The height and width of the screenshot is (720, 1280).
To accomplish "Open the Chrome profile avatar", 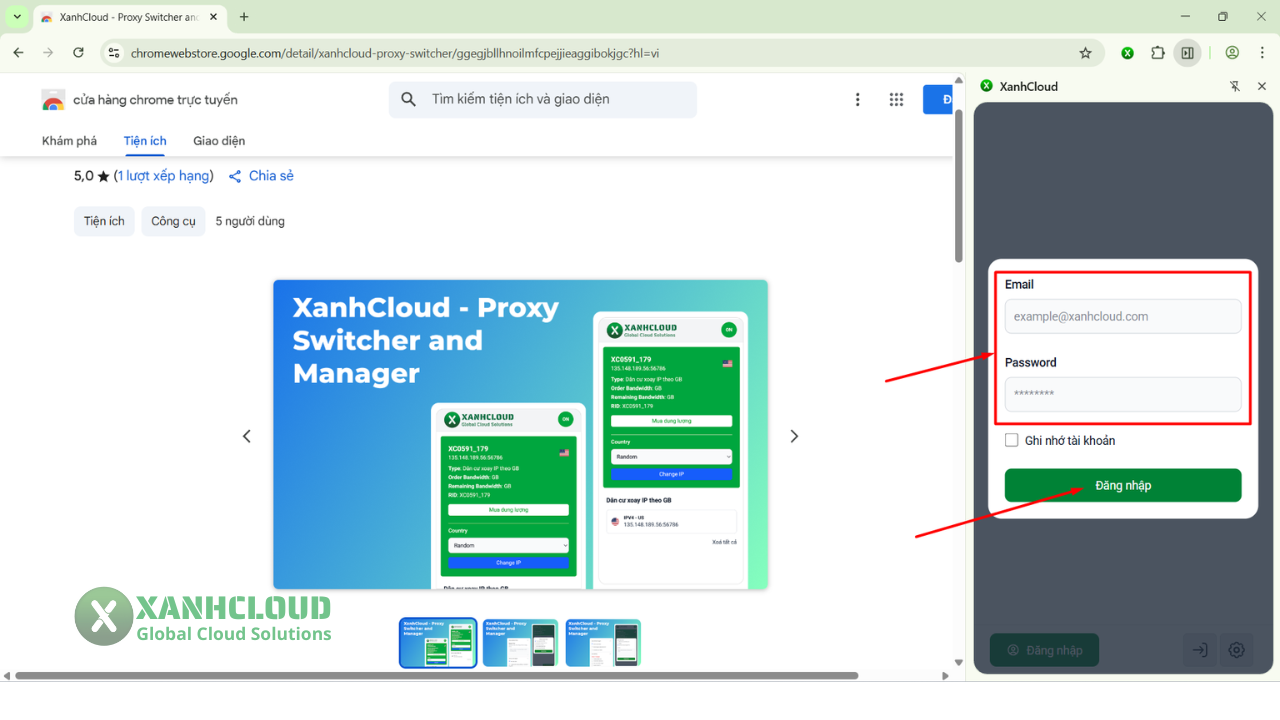I will click(1232, 53).
